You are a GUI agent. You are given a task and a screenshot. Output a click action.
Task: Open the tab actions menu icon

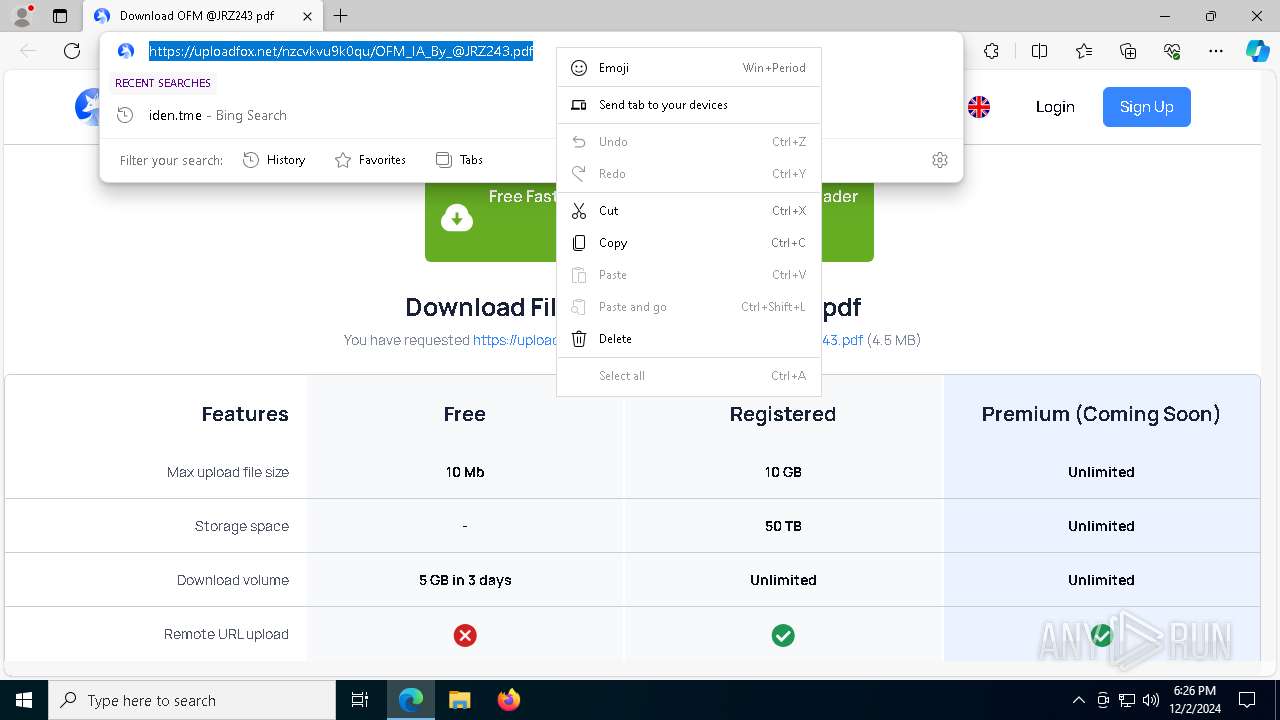point(60,16)
